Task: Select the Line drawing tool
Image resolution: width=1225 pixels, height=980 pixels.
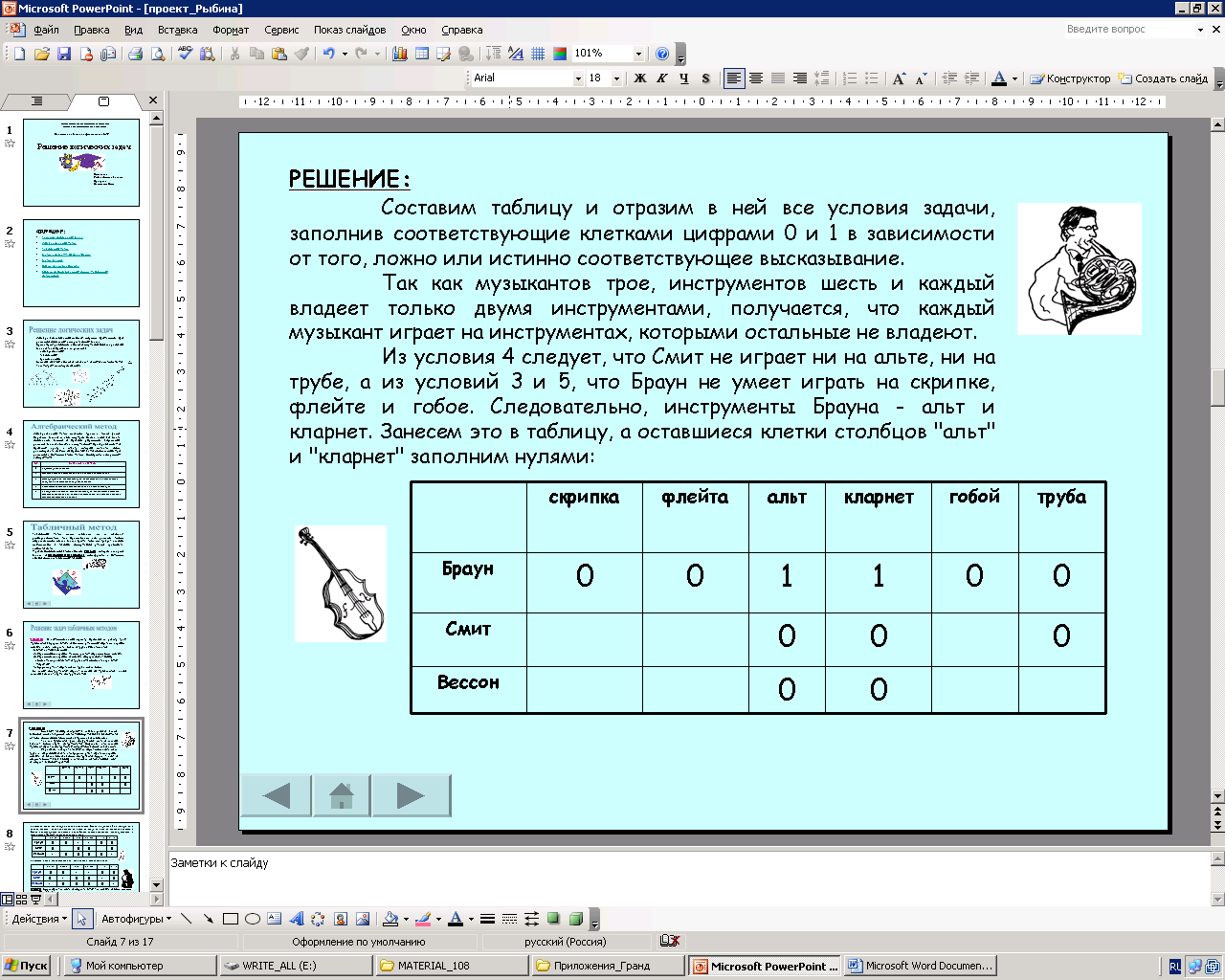Action: click(186, 919)
